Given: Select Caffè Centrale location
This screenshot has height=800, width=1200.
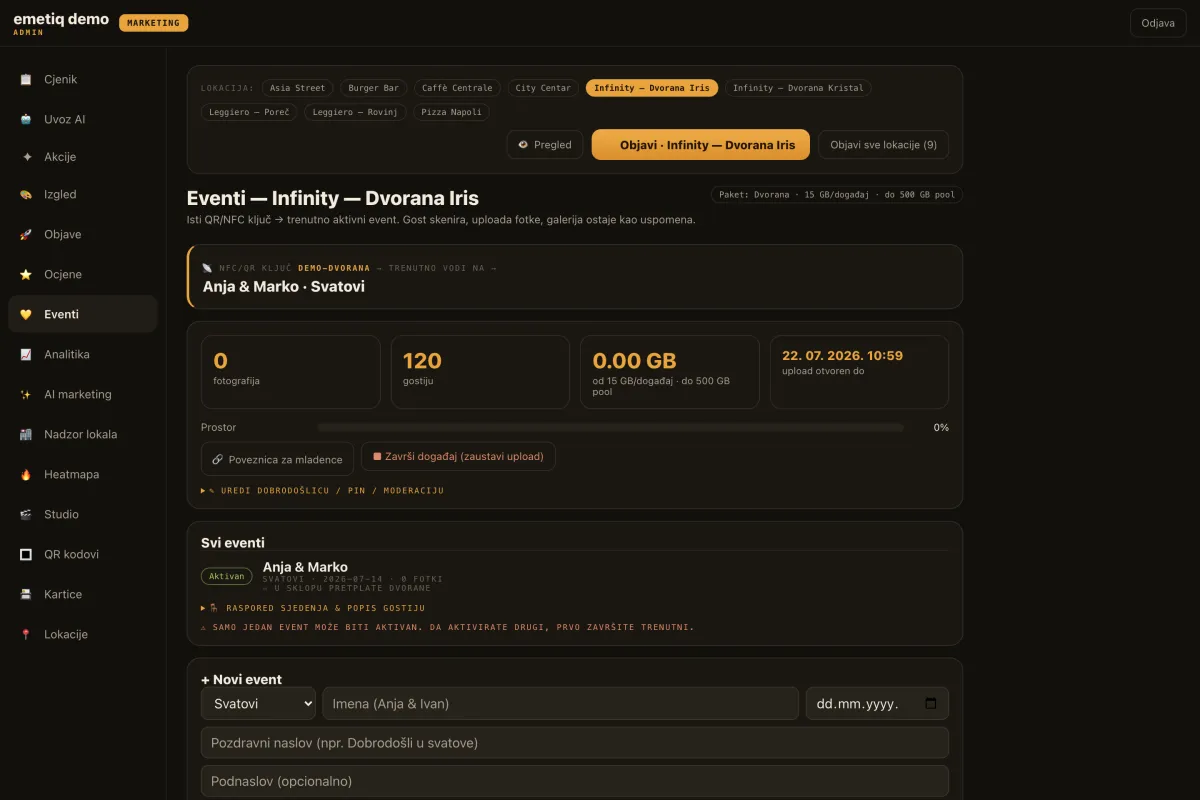Looking at the screenshot, I should (457, 88).
